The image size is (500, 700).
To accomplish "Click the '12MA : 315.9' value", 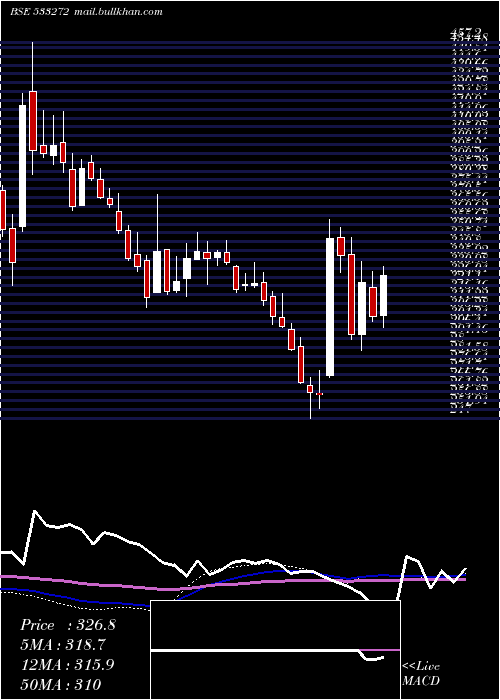I will tap(67, 664).
